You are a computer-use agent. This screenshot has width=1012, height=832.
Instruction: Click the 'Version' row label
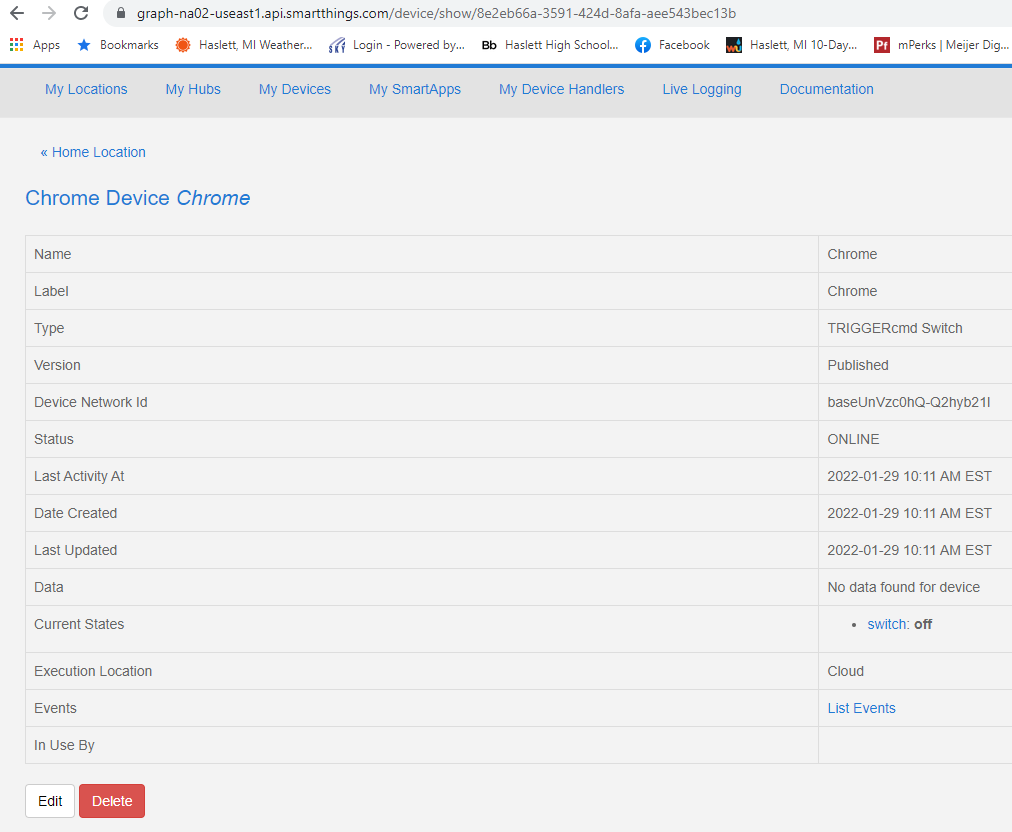coord(57,365)
